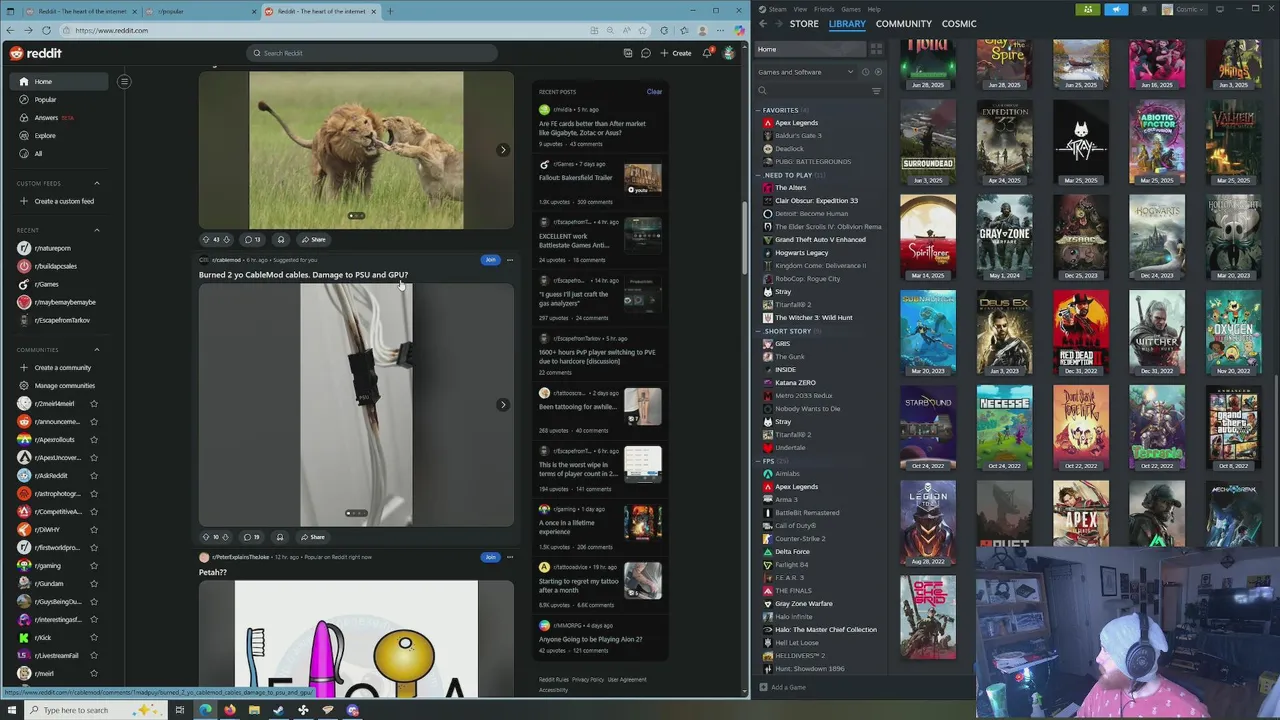The width and height of the screenshot is (1280, 720).
Task: Open the Steam Friends menu
Action: [x=824, y=9]
